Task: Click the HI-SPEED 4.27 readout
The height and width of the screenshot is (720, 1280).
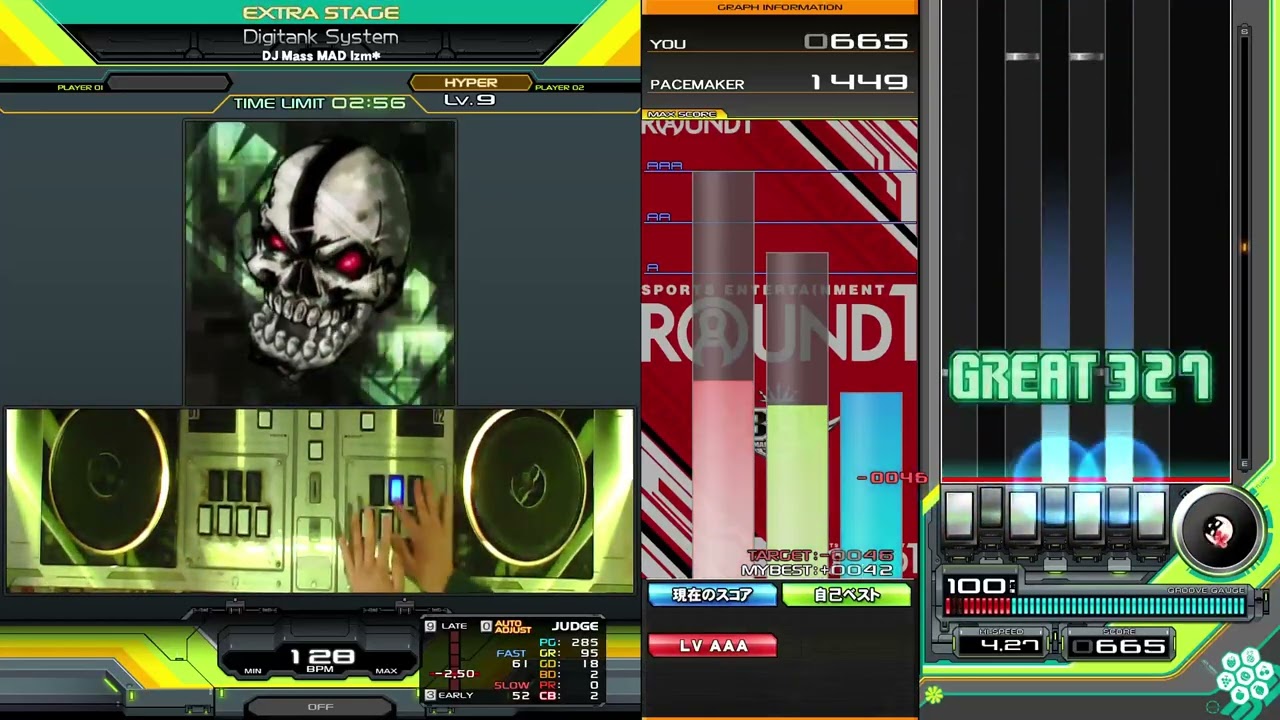Action: (x=1001, y=645)
